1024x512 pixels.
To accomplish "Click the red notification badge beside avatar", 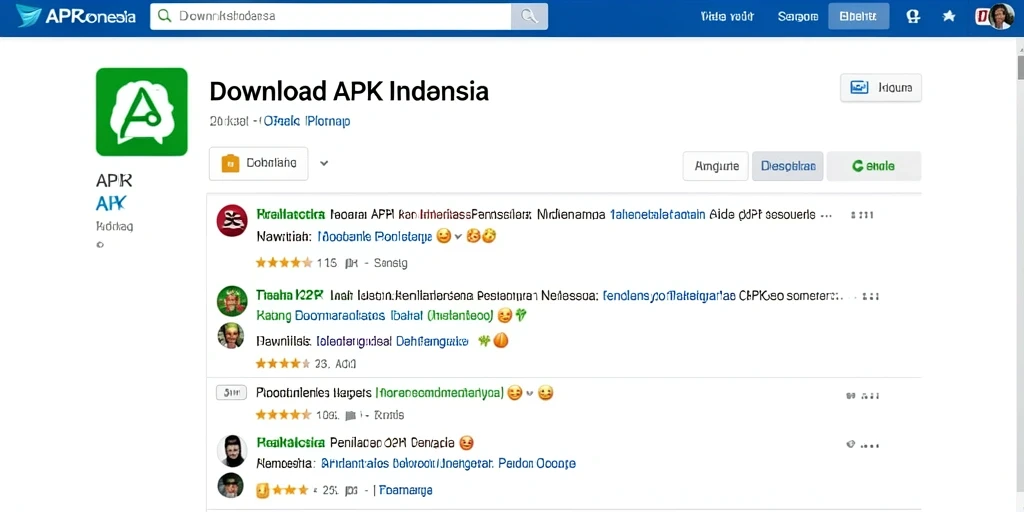I will tap(982, 17).
